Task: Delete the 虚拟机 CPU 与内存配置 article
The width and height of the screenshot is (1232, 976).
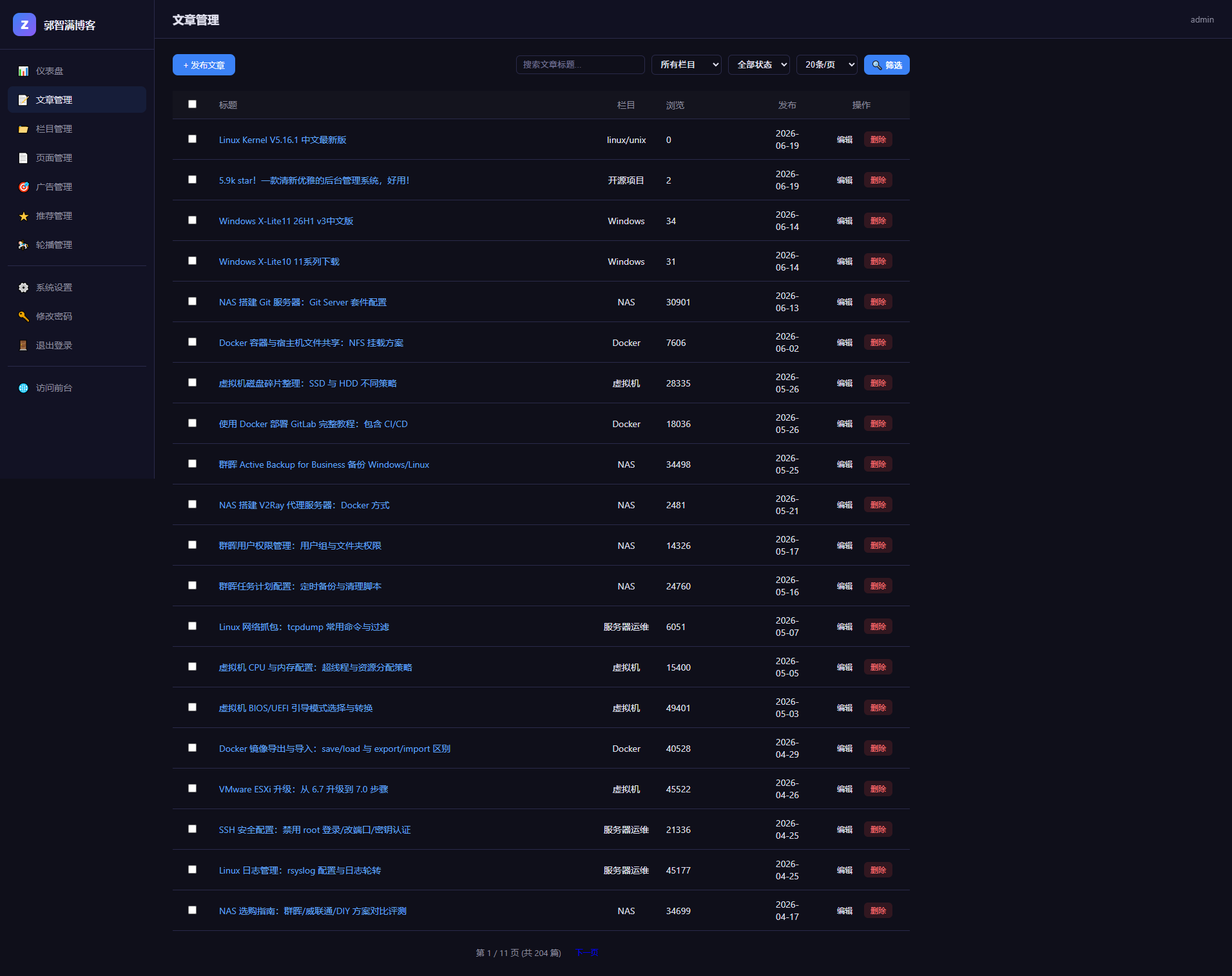Action: [878, 667]
